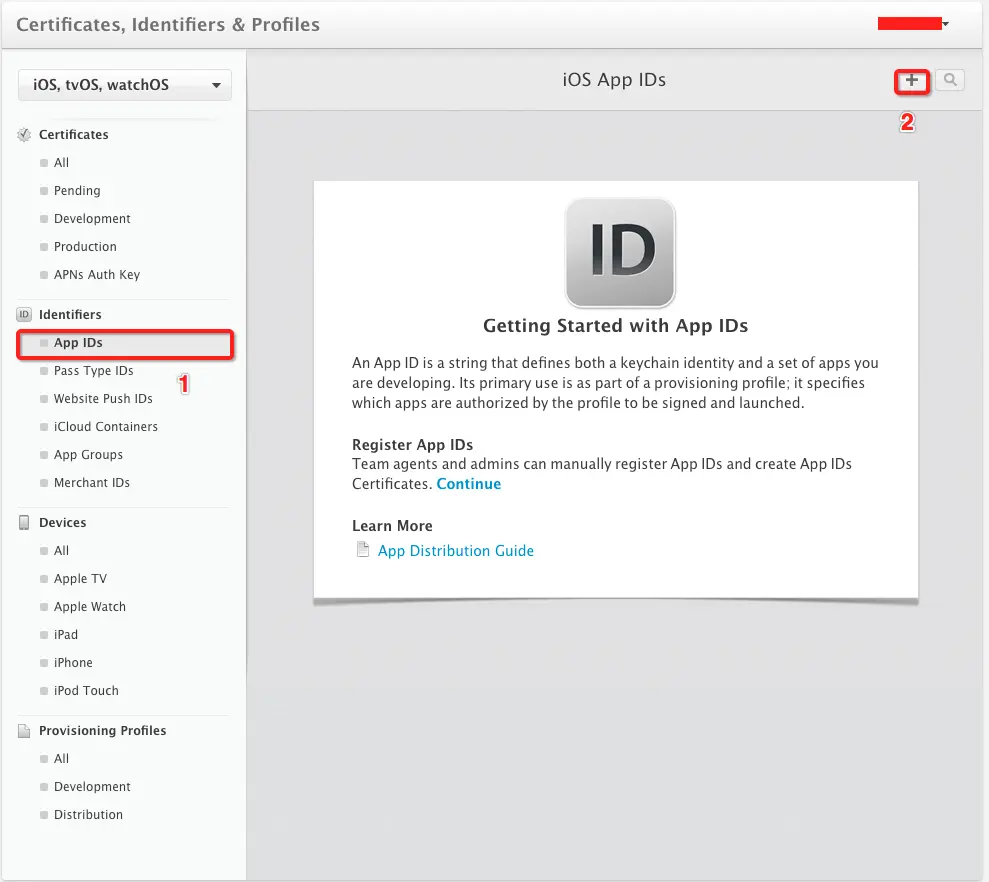Click the Identifiers section ID icon
The width and height of the screenshot is (989, 882).
click(x=24, y=314)
